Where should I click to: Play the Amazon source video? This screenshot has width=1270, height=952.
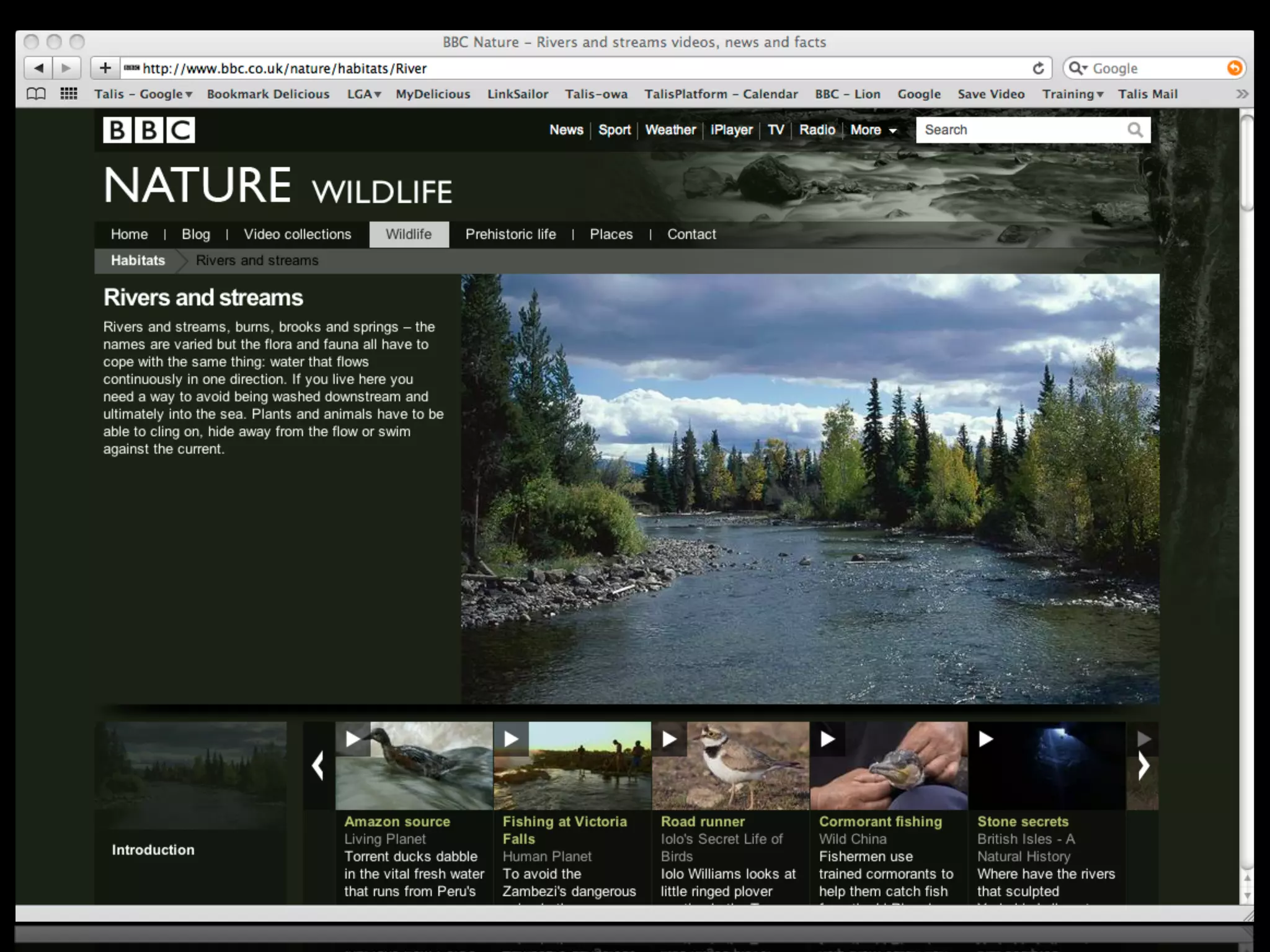click(x=353, y=739)
